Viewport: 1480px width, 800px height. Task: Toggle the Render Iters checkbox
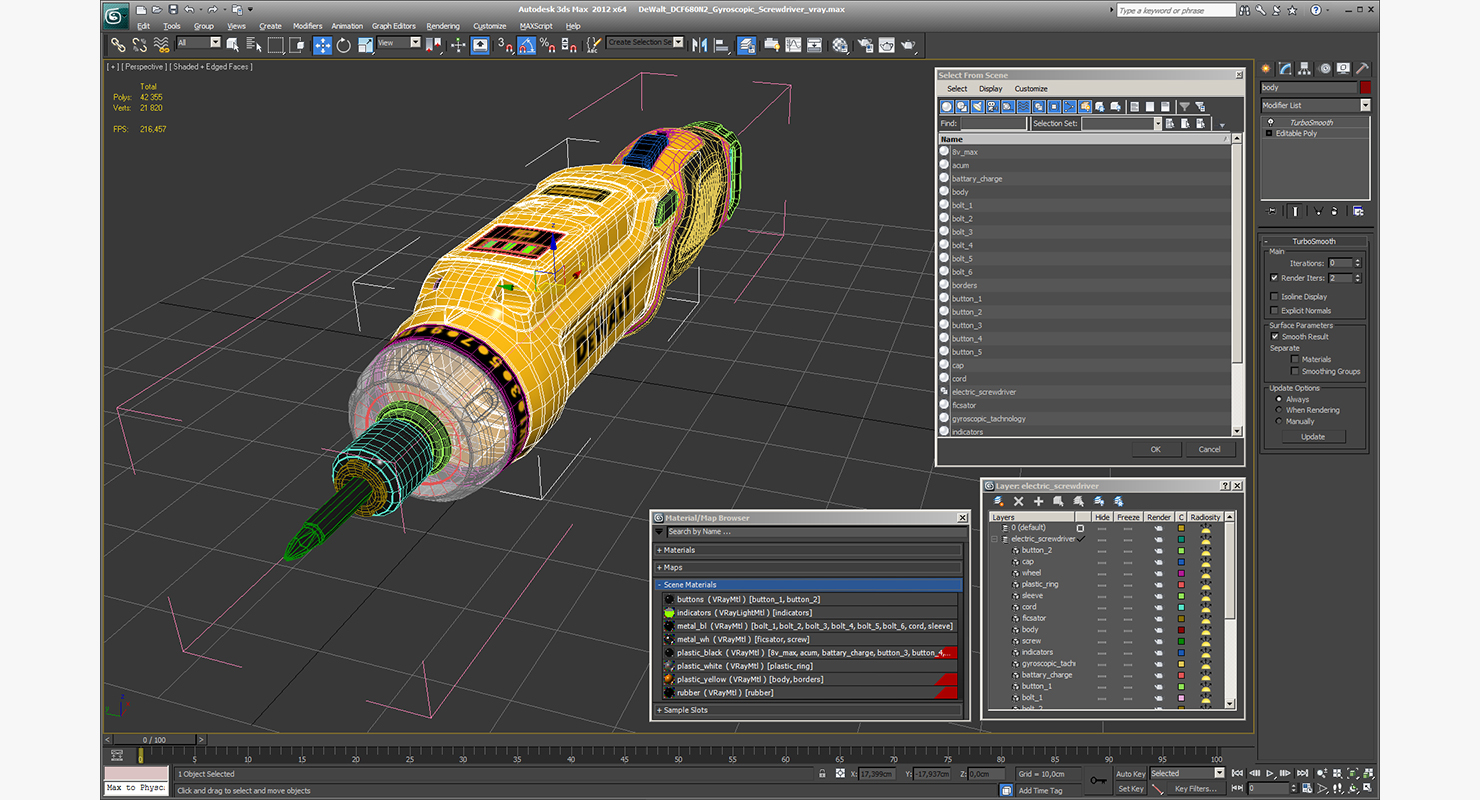pyautogui.click(x=1274, y=278)
